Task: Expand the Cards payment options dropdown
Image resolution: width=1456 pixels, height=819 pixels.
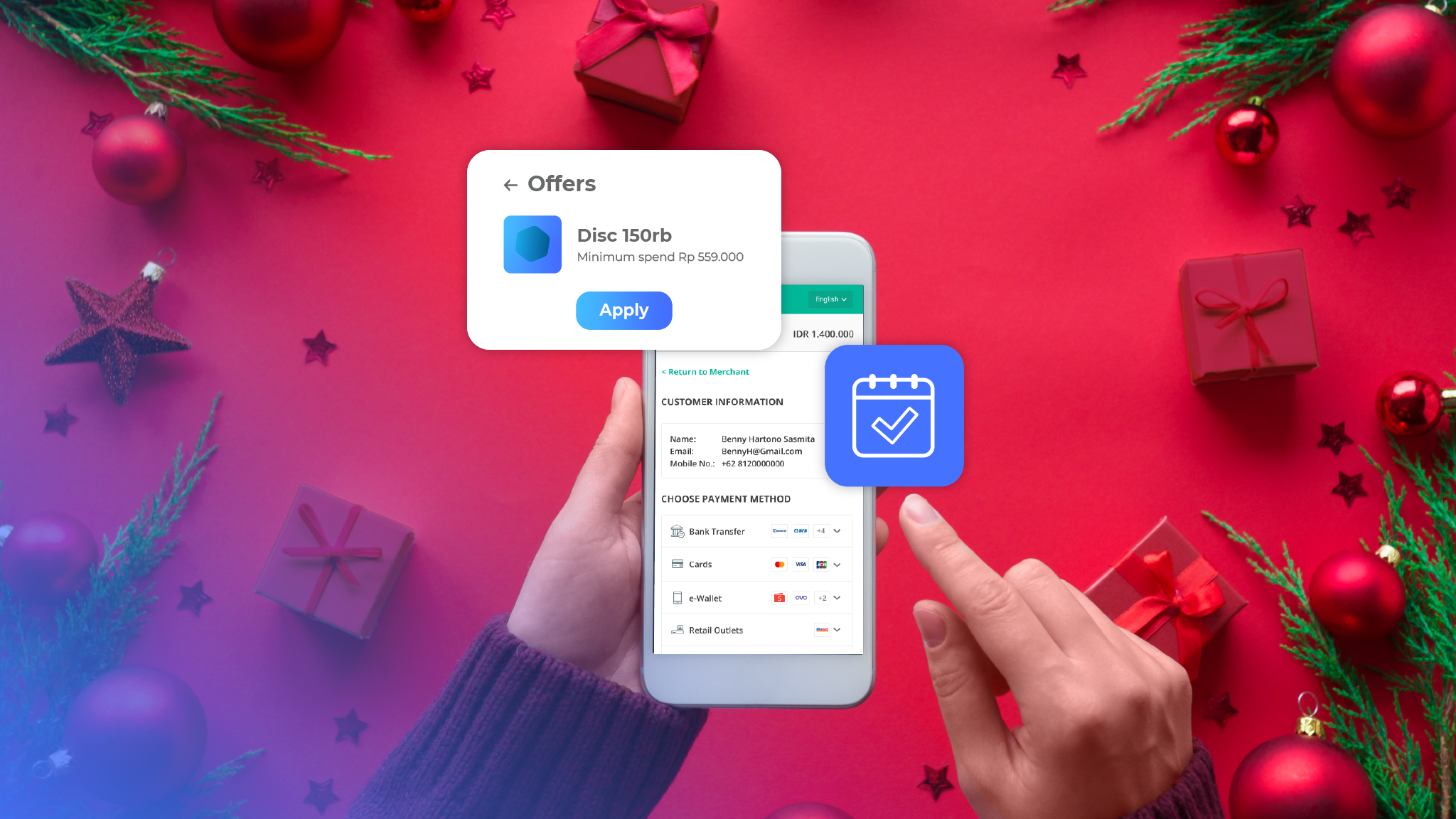Action: [x=837, y=564]
